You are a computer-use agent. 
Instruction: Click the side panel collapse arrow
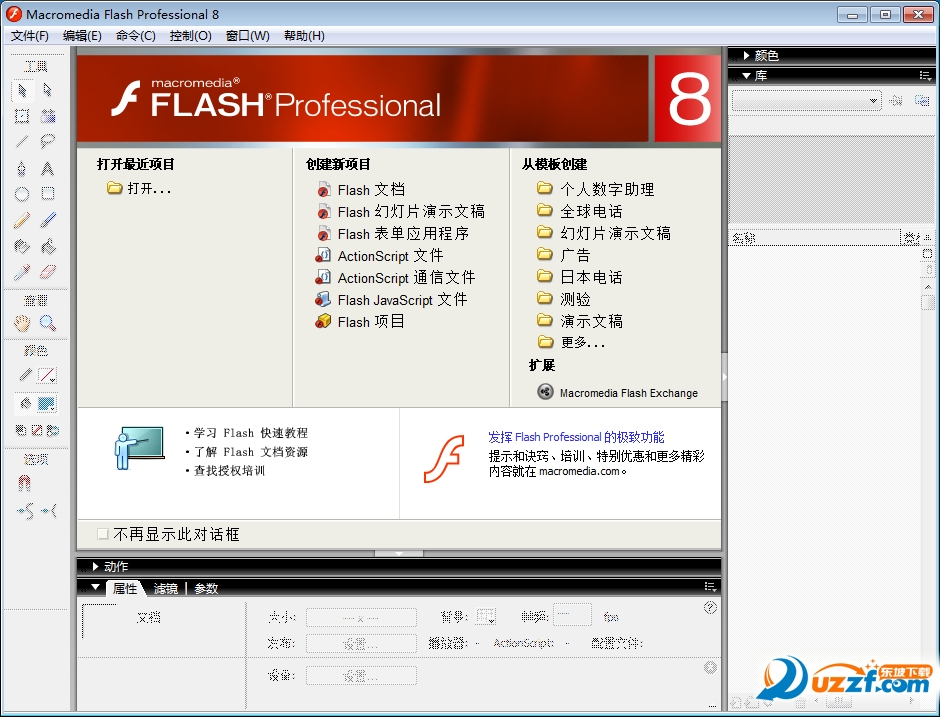[x=724, y=377]
